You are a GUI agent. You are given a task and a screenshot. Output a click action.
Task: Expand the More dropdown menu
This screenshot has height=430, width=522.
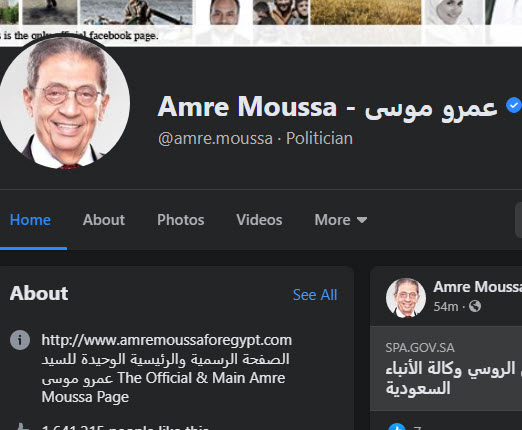point(341,220)
